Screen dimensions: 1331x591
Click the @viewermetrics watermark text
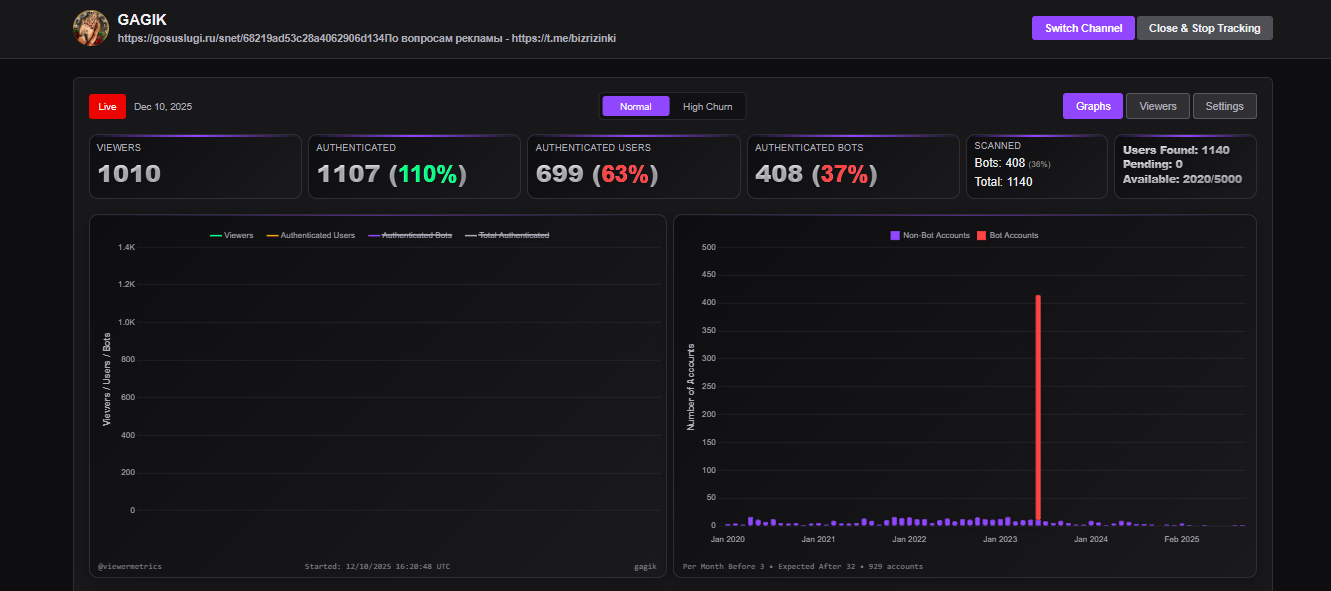[129, 566]
